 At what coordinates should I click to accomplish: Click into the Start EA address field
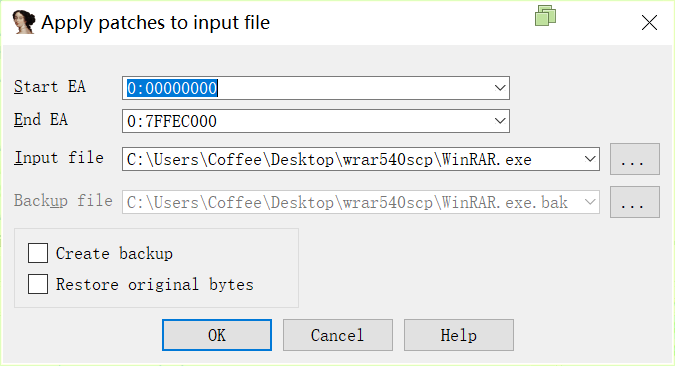[307, 88]
